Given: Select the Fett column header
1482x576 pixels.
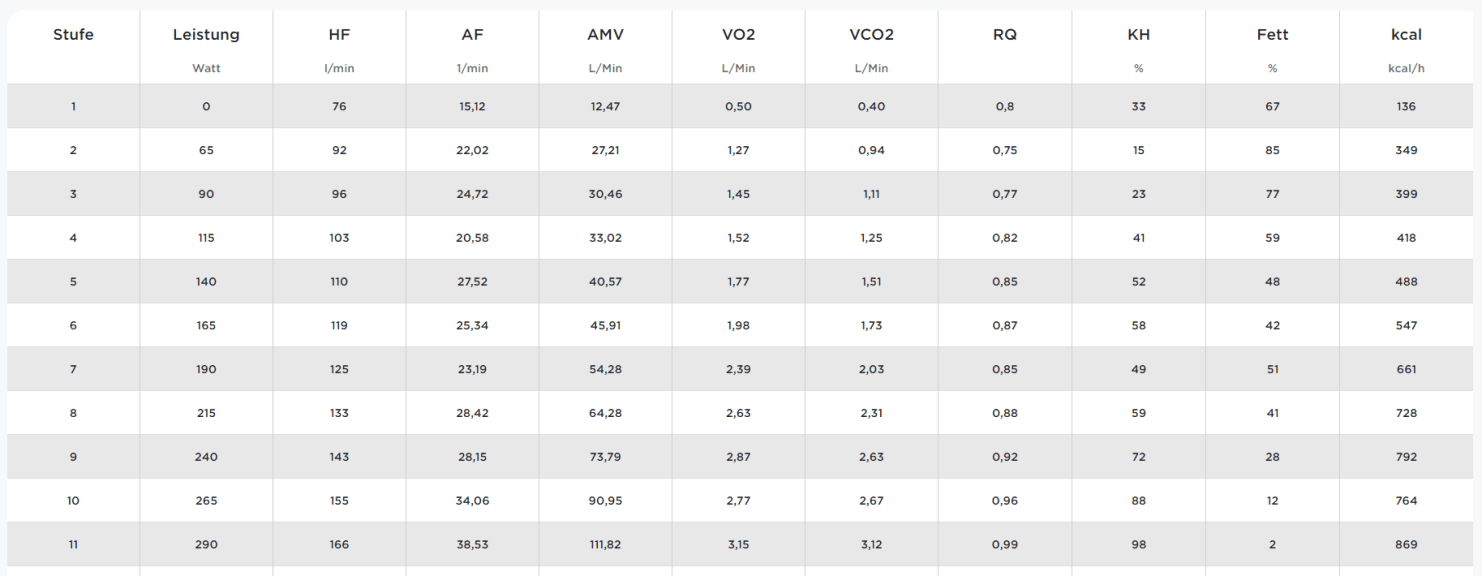Looking at the screenshot, I should pyautogui.click(x=1272, y=35).
